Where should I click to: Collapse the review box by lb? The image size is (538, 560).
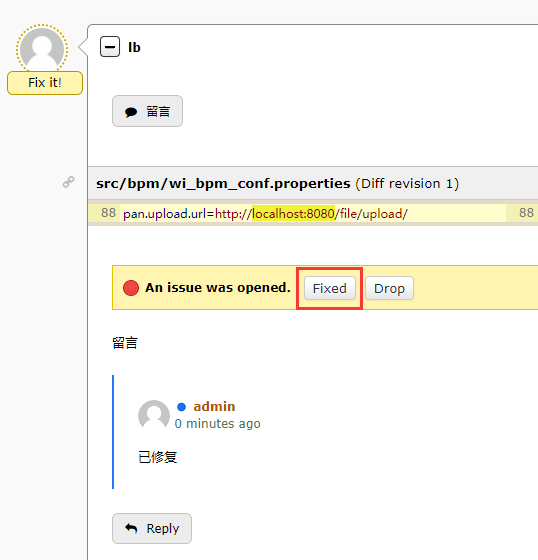pos(110,47)
